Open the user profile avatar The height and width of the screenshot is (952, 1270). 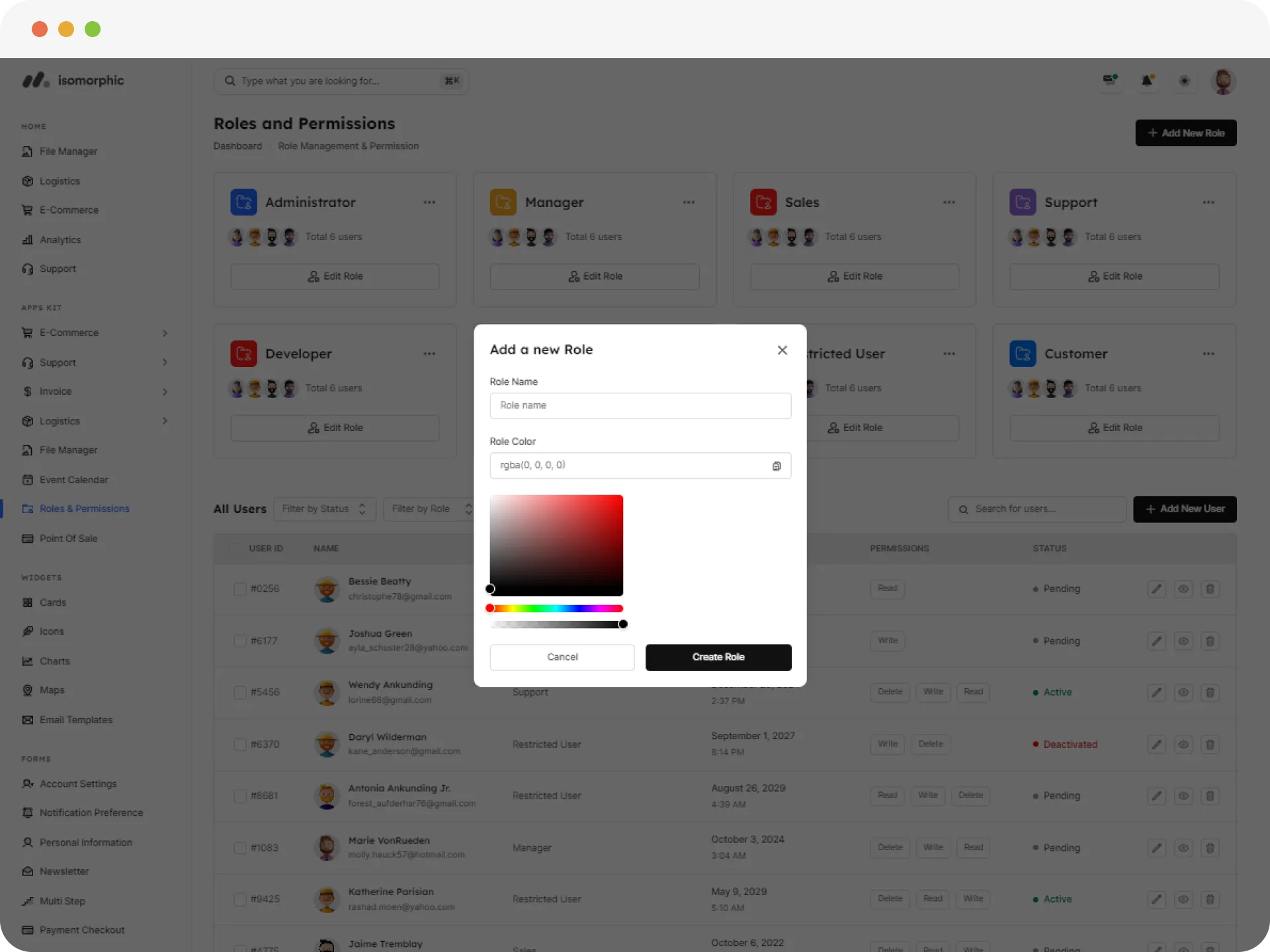pyautogui.click(x=1223, y=81)
